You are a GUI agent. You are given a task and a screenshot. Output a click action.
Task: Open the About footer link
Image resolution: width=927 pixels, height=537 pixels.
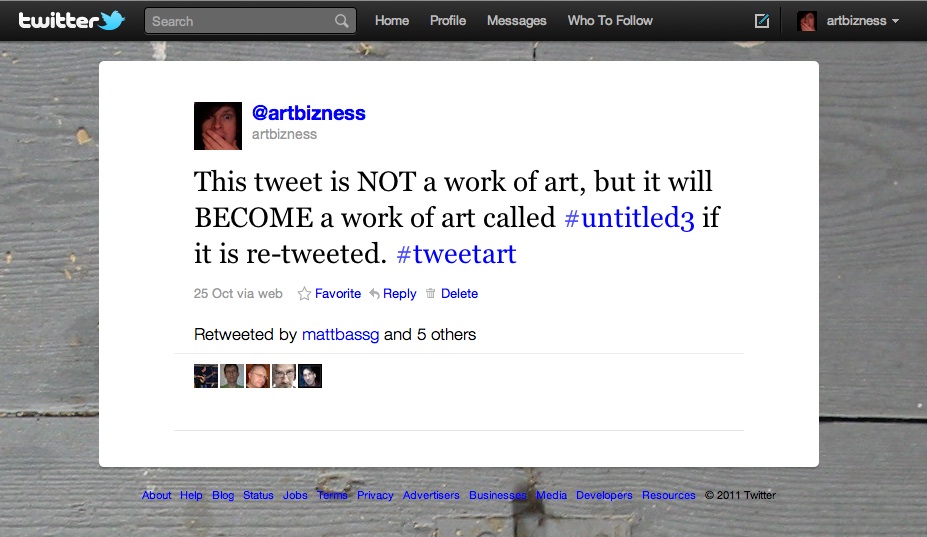click(156, 496)
